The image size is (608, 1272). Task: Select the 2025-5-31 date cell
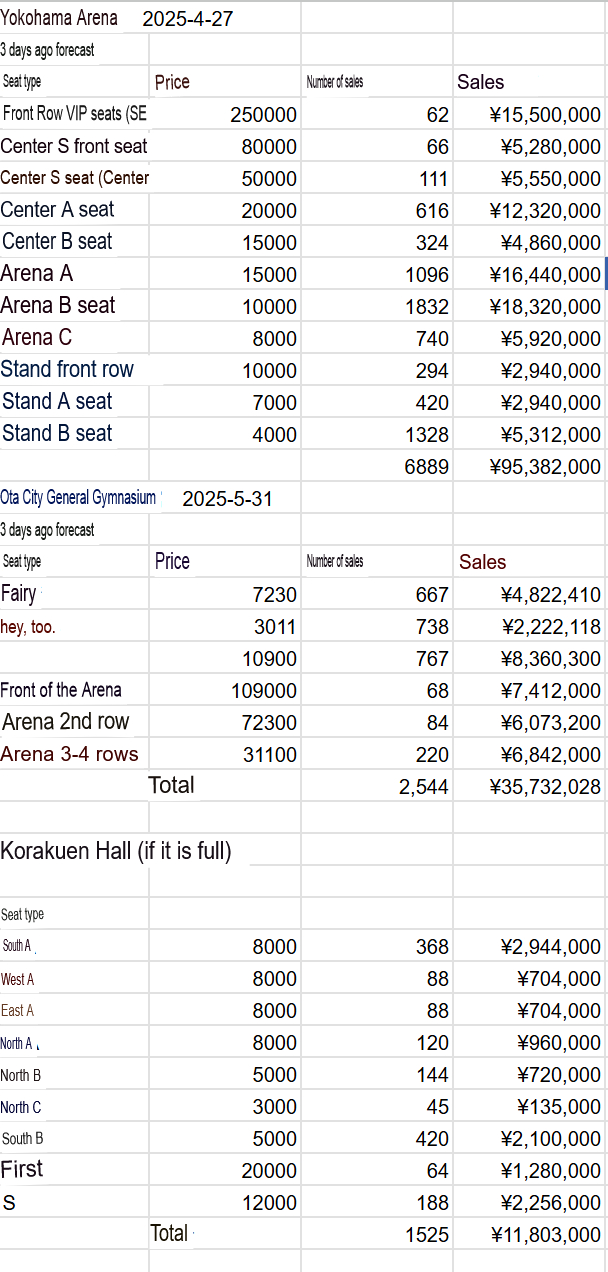227,499
